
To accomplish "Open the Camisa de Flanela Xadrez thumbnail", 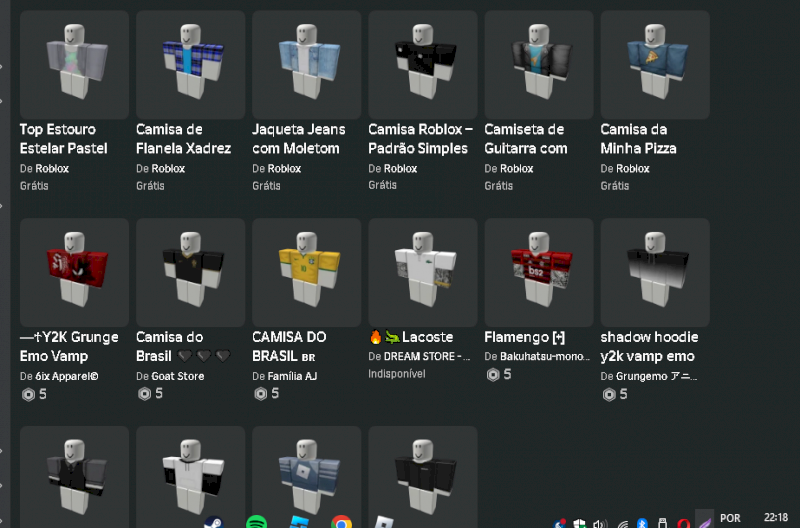I will (191, 65).
